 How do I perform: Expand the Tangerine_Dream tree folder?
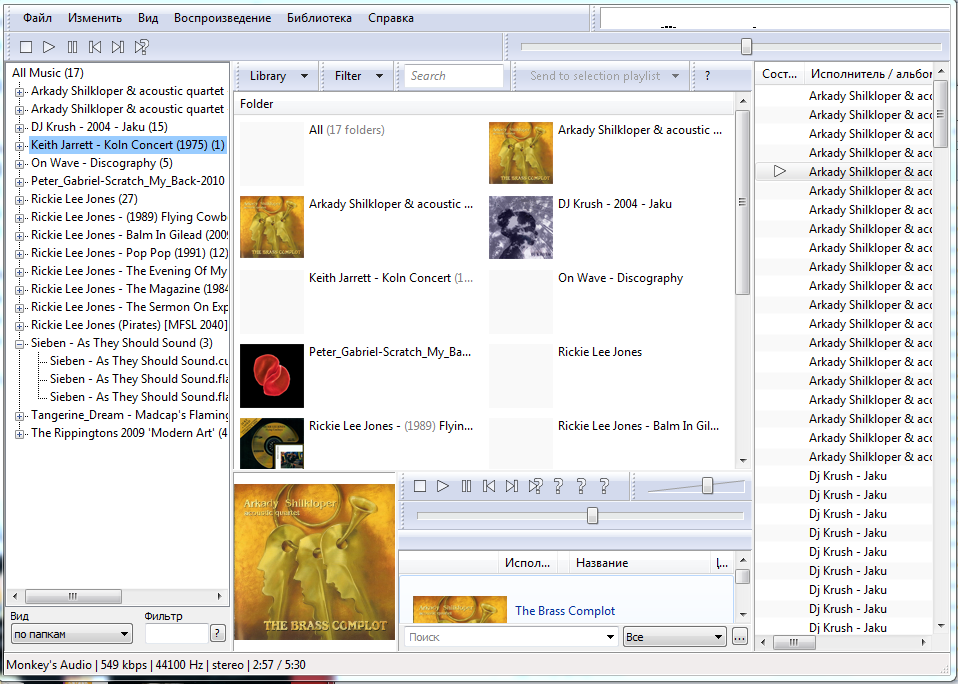pyautogui.click(x=20, y=415)
